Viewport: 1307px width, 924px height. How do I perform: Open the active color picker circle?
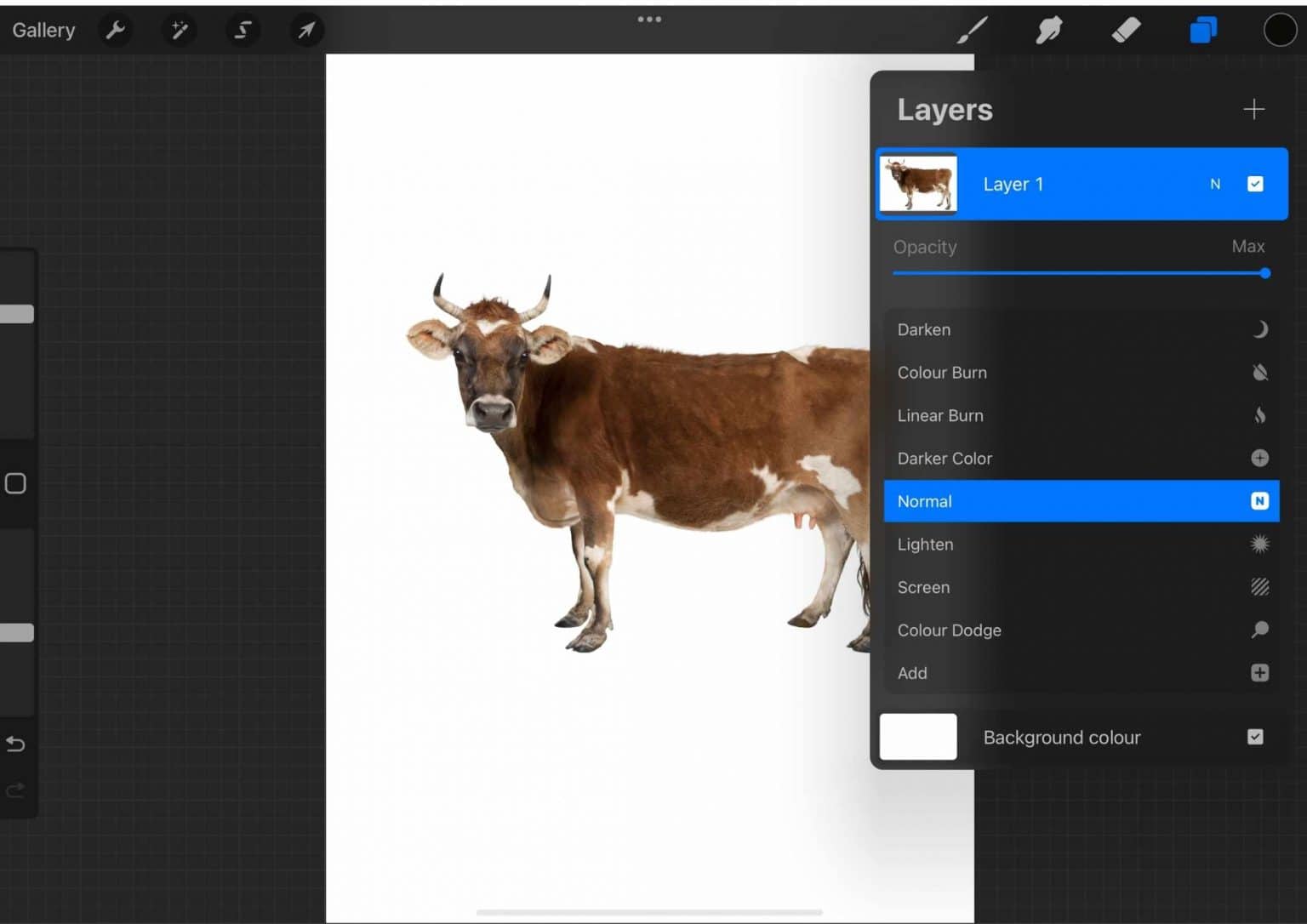pos(1280,30)
